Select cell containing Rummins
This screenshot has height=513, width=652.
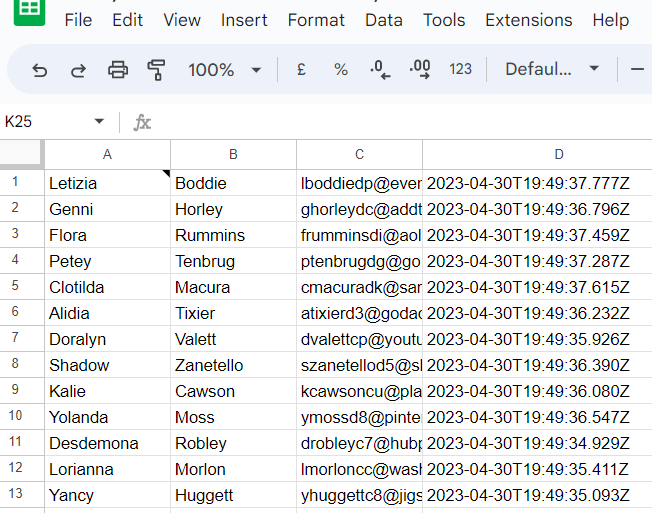click(x=233, y=235)
